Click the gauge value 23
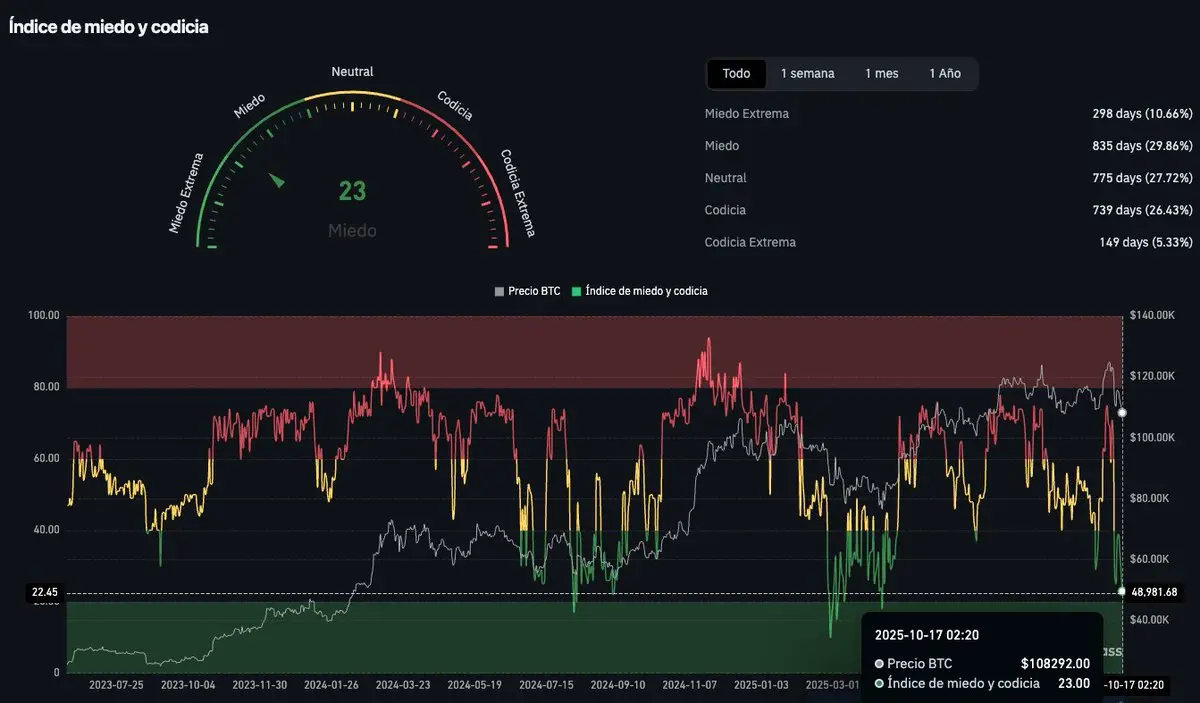The width and height of the screenshot is (1200, 703). (352, 191)
